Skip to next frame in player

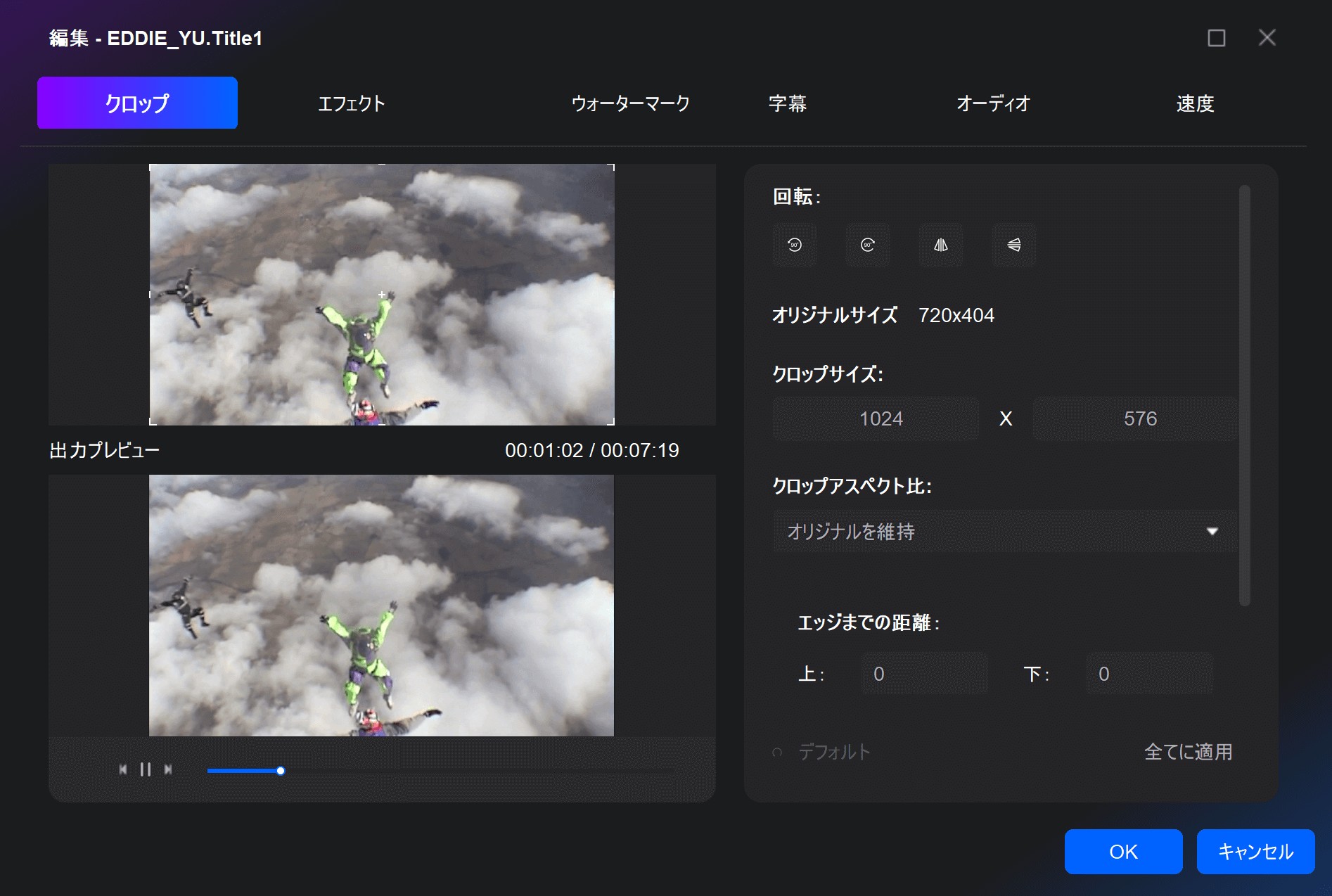coord(168,769)
